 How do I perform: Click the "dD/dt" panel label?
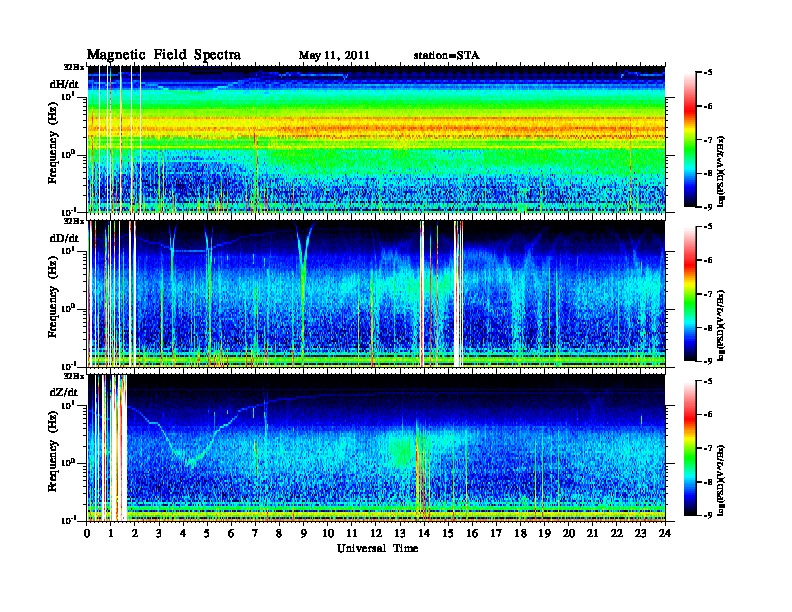pos(64,238)
